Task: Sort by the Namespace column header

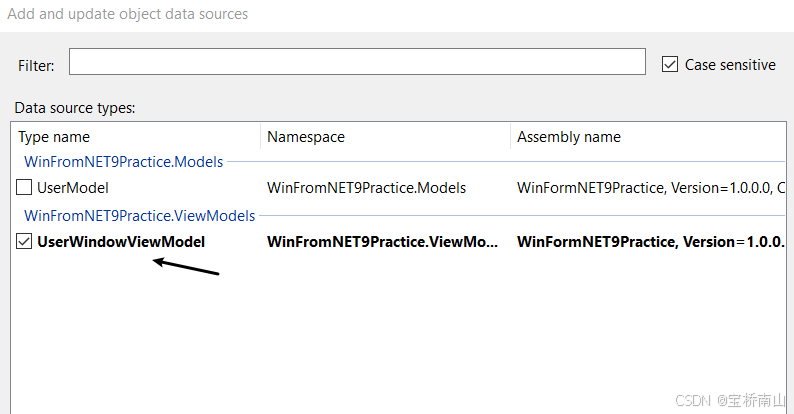Action: [x=306, y=137]
